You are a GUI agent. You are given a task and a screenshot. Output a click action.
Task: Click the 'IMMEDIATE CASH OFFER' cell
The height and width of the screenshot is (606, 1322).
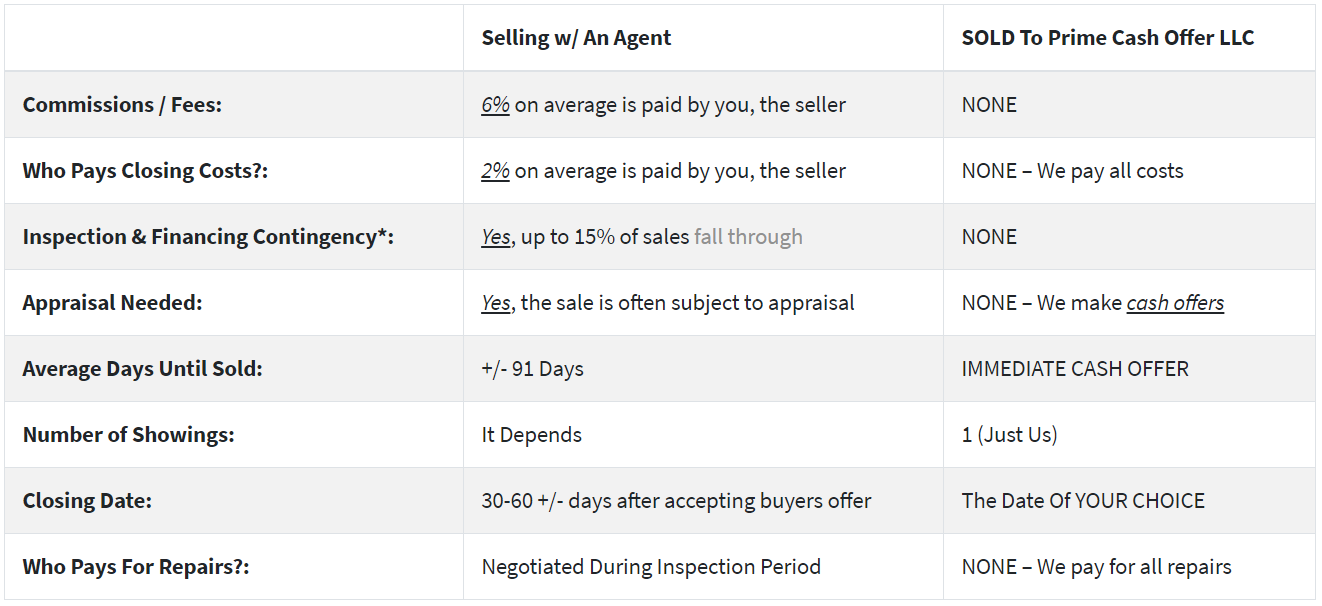pos(1075,369)
